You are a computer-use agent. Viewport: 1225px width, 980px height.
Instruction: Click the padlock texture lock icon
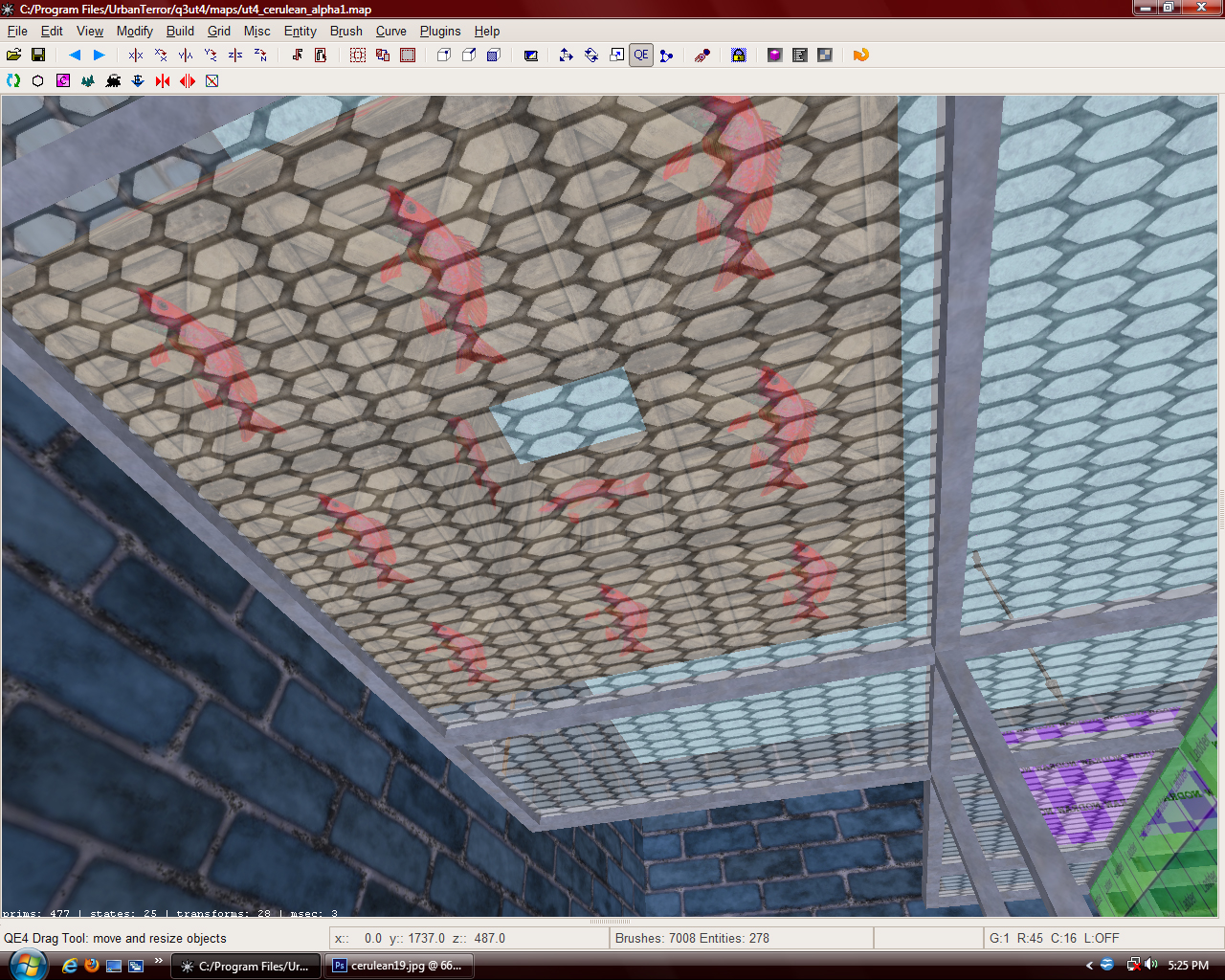739,56
